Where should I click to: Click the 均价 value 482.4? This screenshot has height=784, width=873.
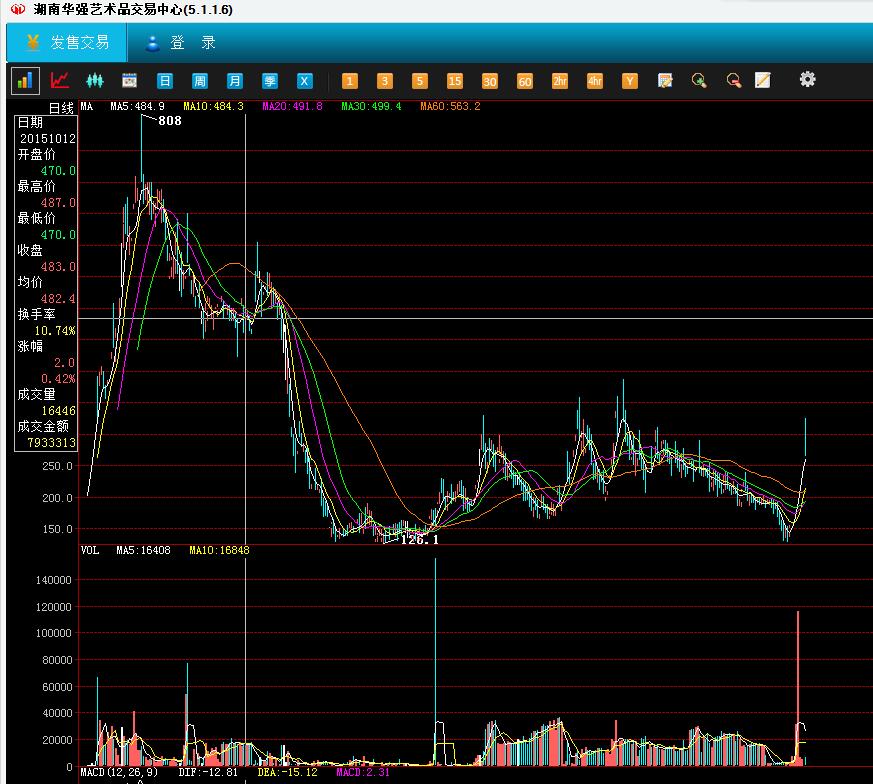[x=58, y=299]
